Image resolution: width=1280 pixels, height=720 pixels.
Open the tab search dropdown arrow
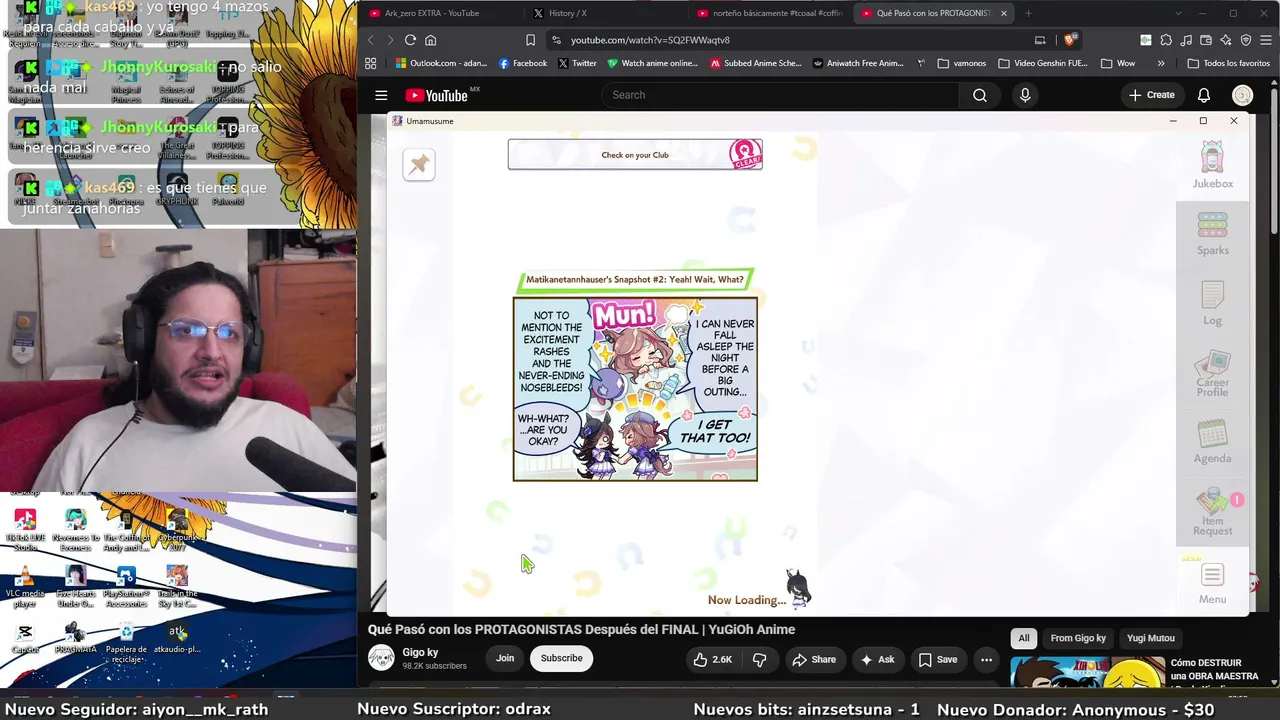pos(1178,13)
